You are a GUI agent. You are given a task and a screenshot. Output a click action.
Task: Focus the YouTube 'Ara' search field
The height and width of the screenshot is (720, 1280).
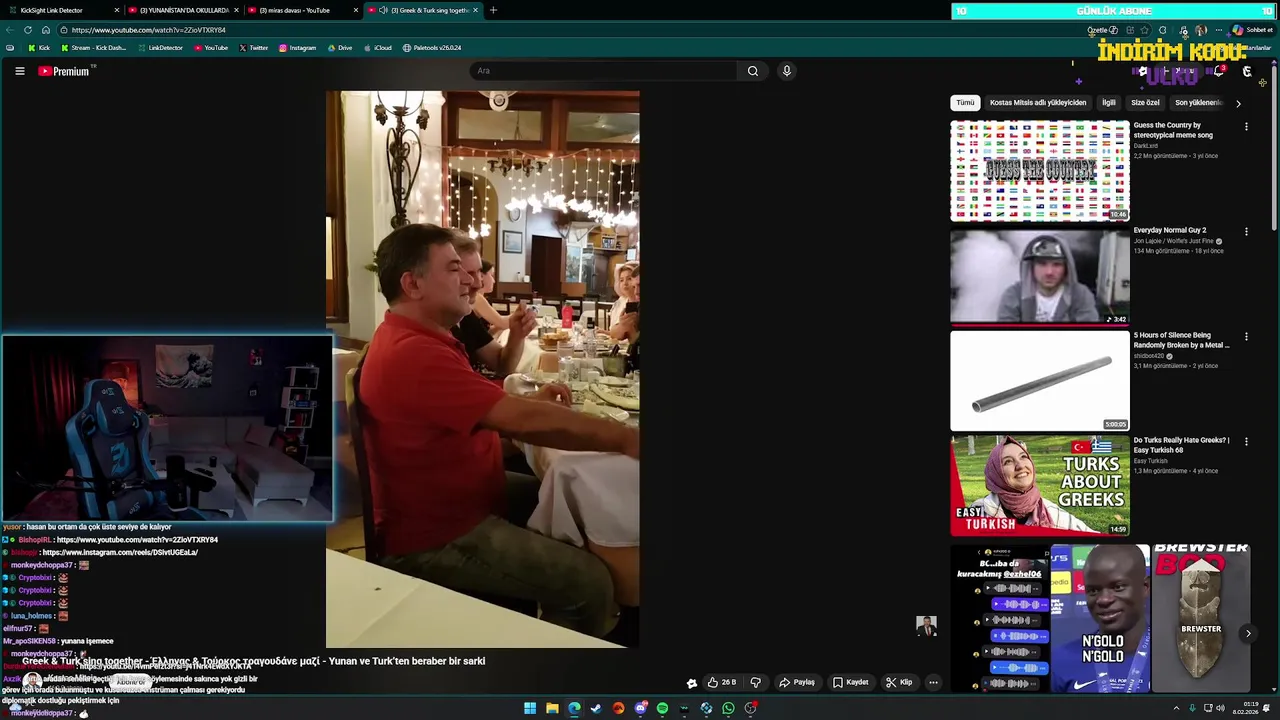point(605,71)
